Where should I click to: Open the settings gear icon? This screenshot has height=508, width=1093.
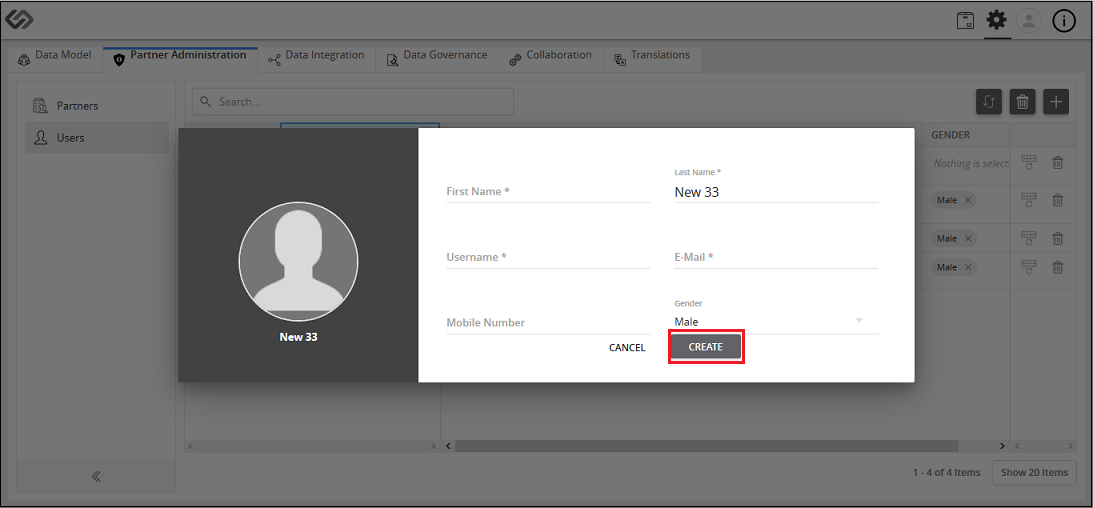(x=997, y=21)
